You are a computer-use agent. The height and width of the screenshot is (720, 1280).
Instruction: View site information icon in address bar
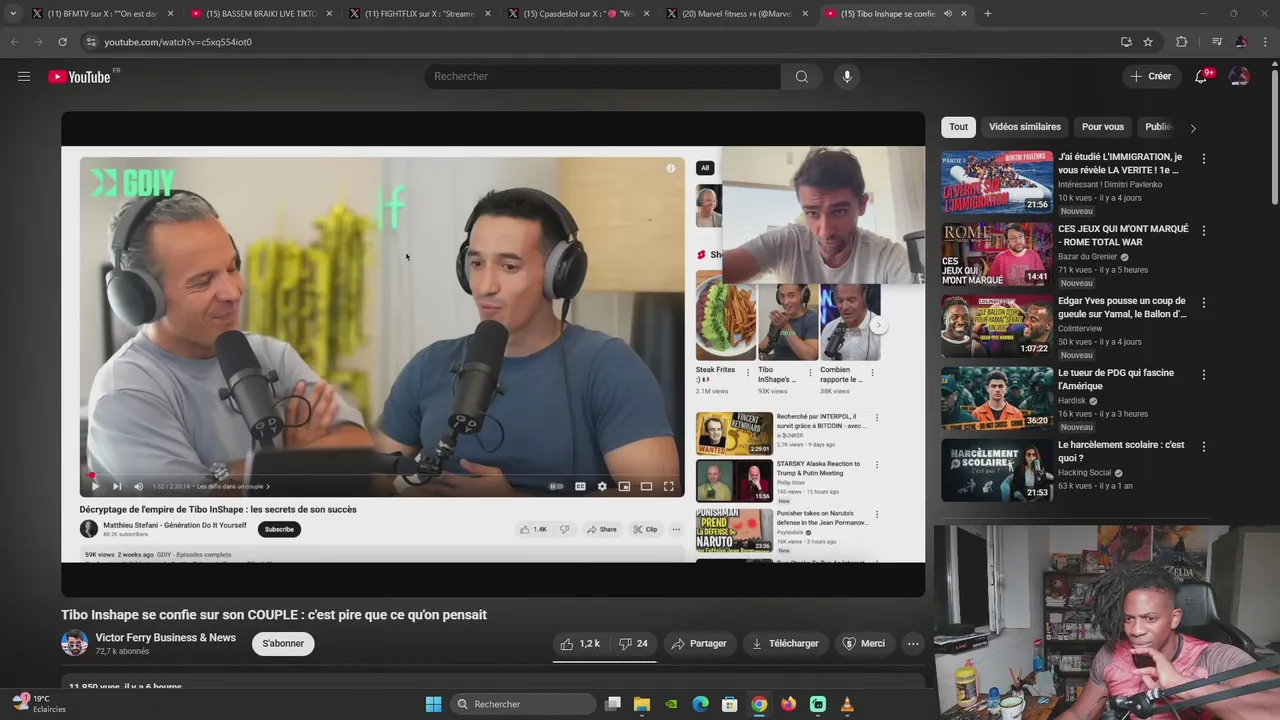(91, 42)
